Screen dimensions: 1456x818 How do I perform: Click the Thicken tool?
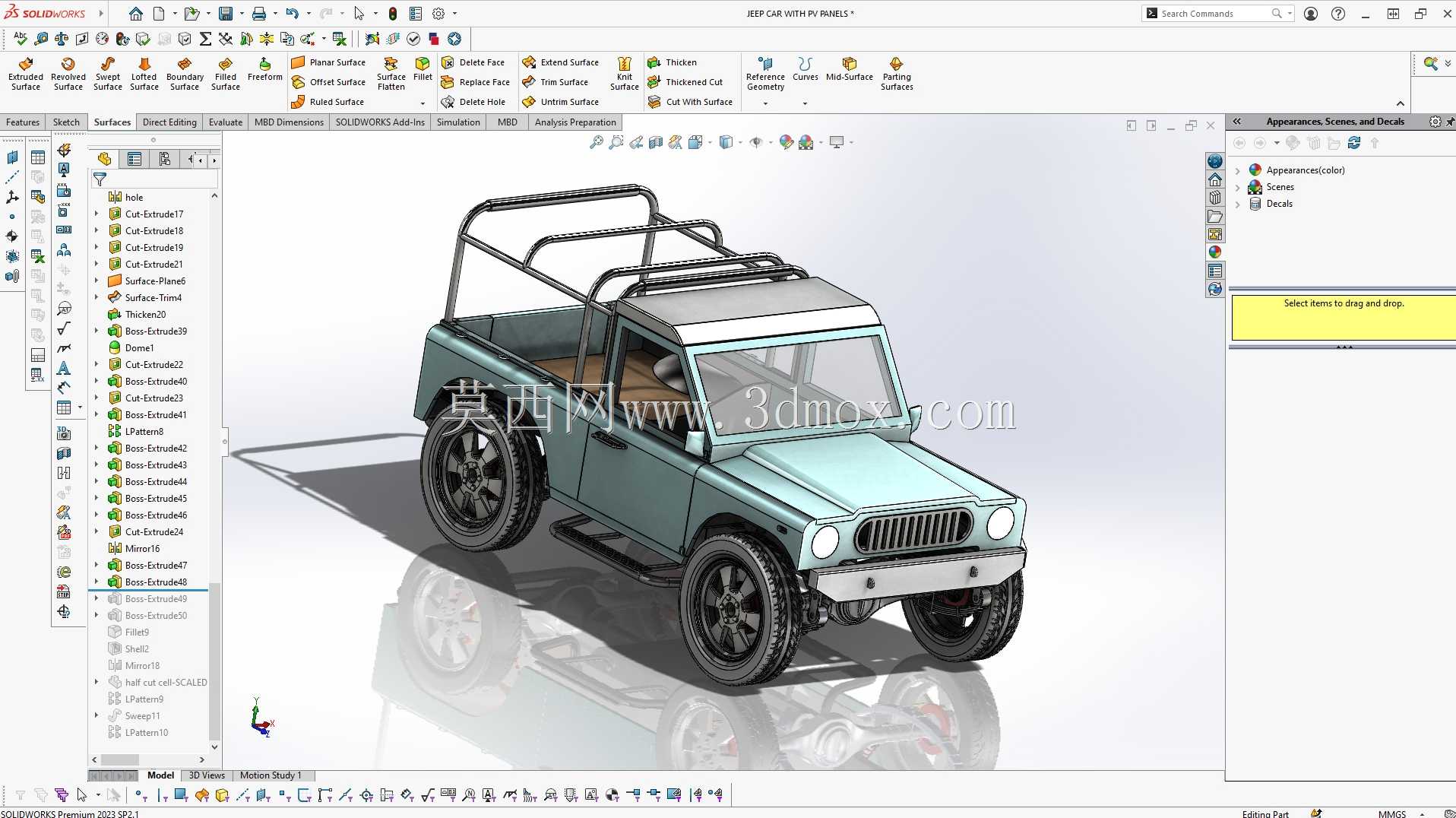(x=672, y=62)
